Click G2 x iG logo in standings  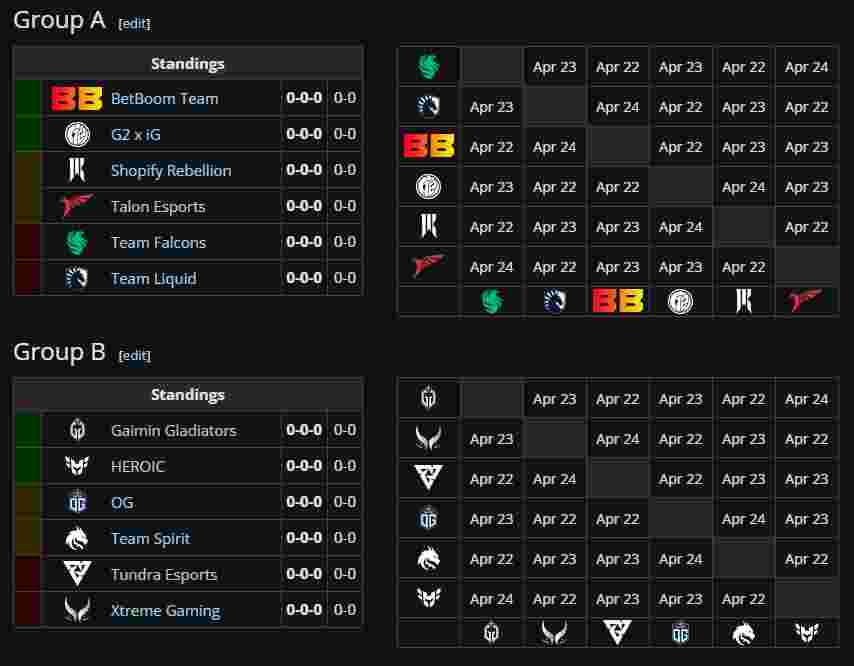pos(77,135)
